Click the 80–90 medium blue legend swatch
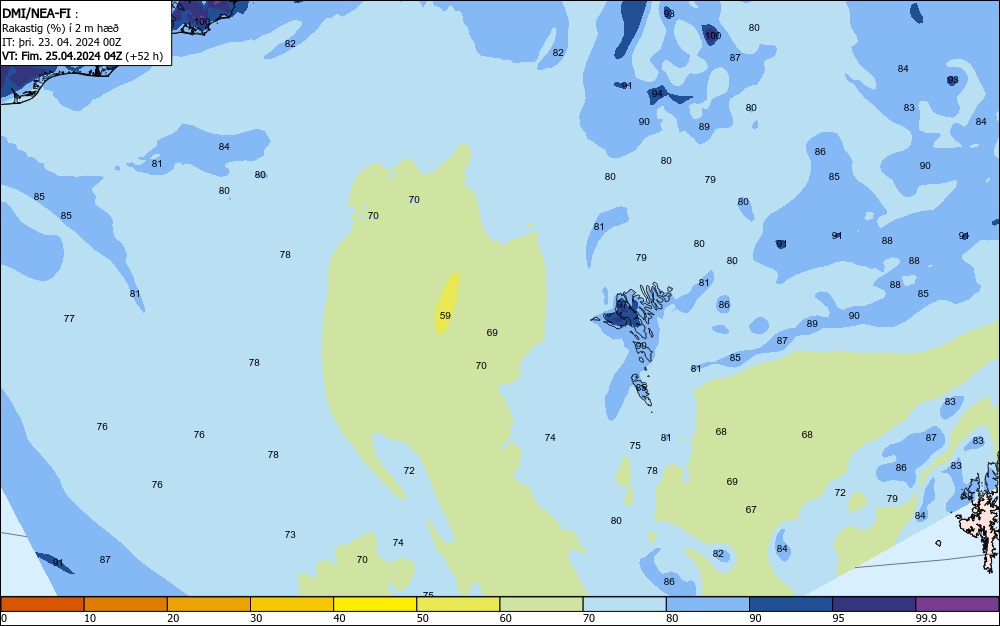1000x626 pixels. click(x=708, y=604)
